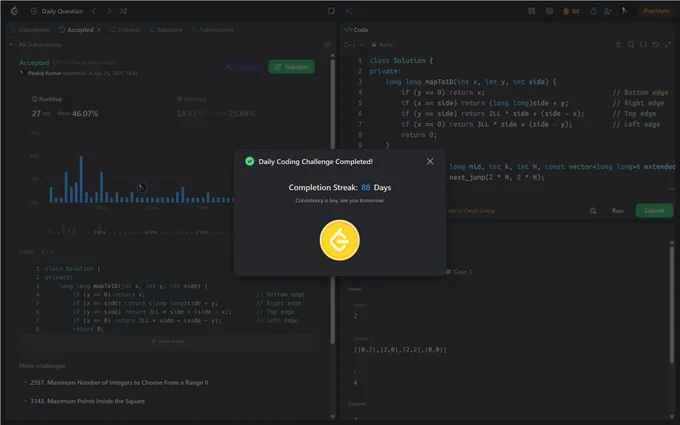
Task: Open the settings gear icon
Action: pos(549,11)
